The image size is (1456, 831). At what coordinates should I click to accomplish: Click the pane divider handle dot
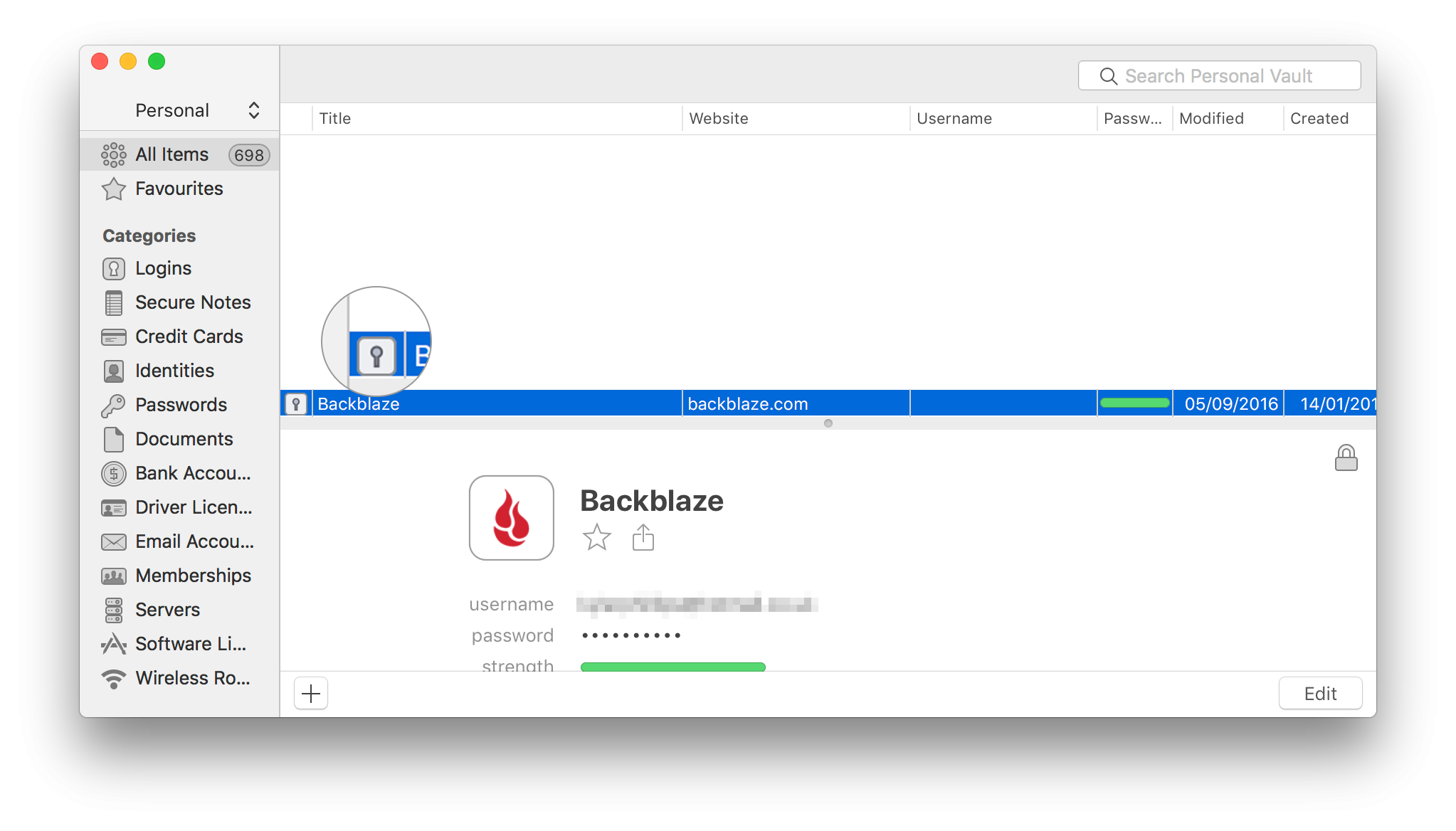tap(828, 423)
